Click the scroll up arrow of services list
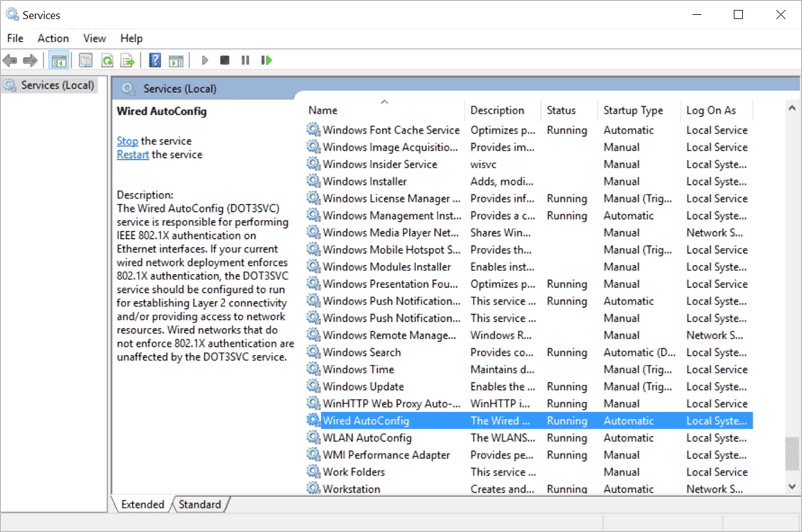Image resolution: width=802 pixels, height=532 pixels. pyautogui.click(x=792, y=108)
